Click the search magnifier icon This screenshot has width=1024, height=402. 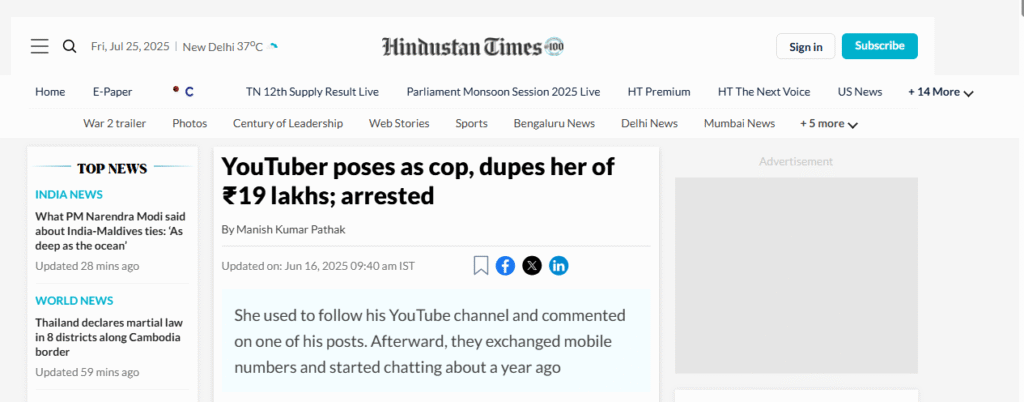tap(69, 46)
